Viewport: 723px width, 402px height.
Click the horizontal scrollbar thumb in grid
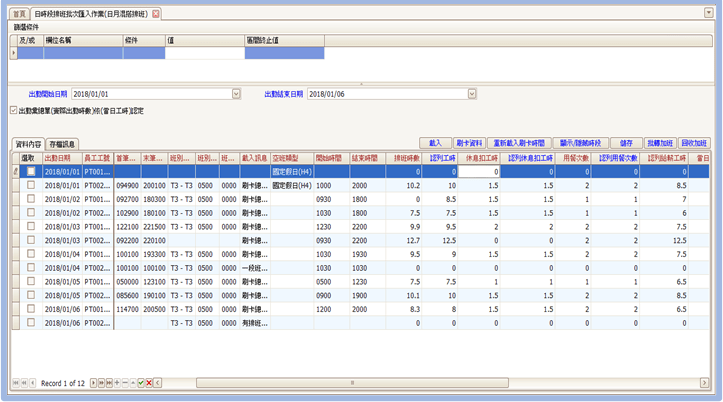point(352,383)
